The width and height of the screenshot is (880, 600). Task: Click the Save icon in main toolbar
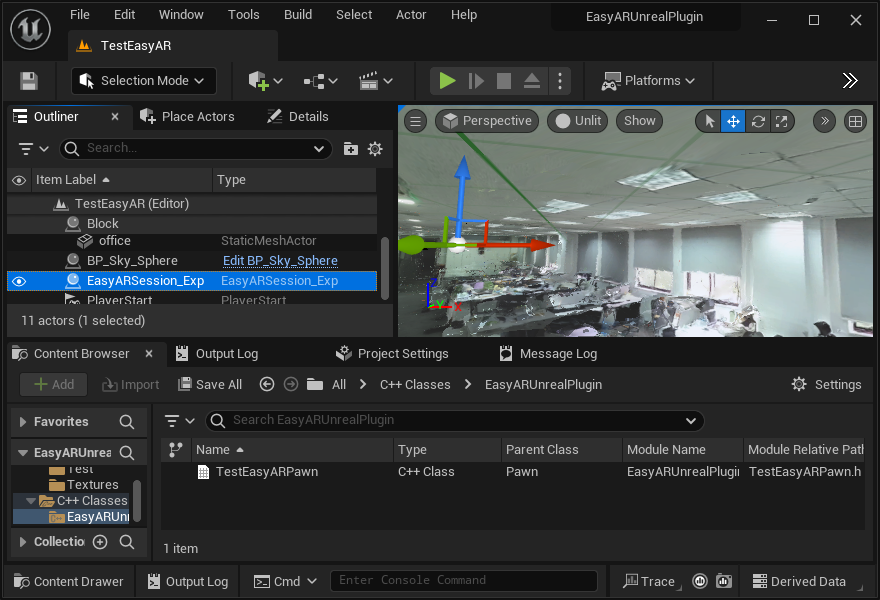pos(29,81)
